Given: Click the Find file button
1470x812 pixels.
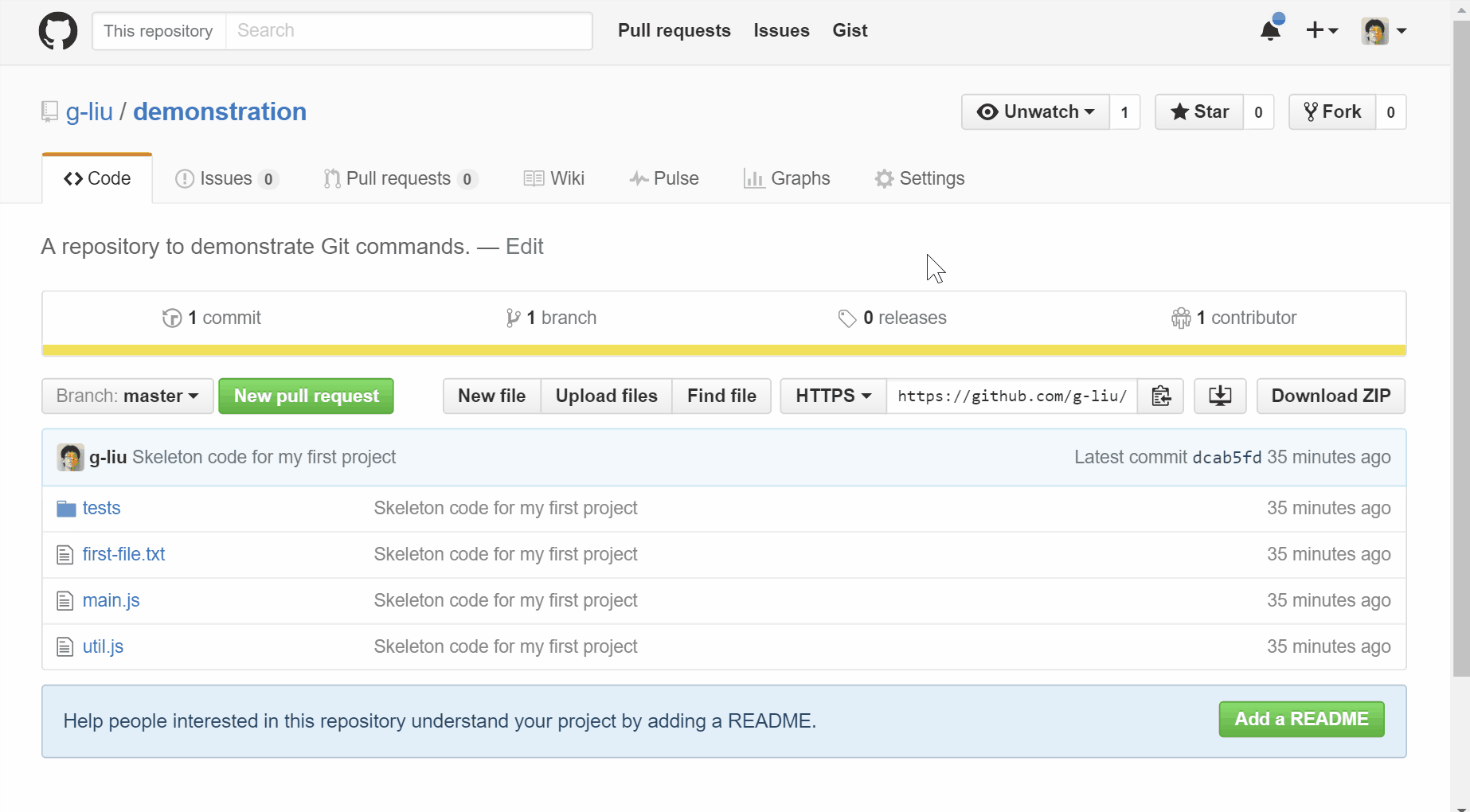Looking at the screenshot, I should (721, 396).
